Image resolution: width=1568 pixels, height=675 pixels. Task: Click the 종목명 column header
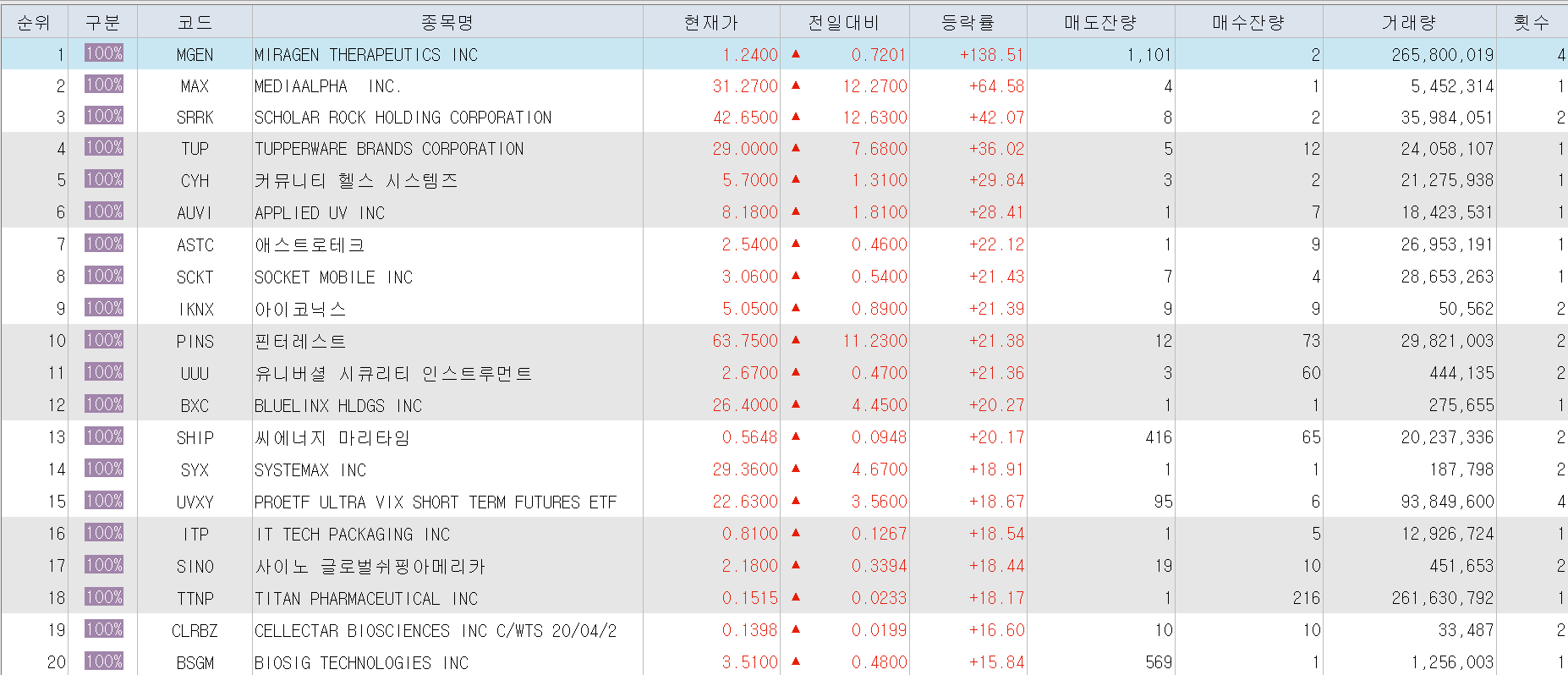(447, 23)
